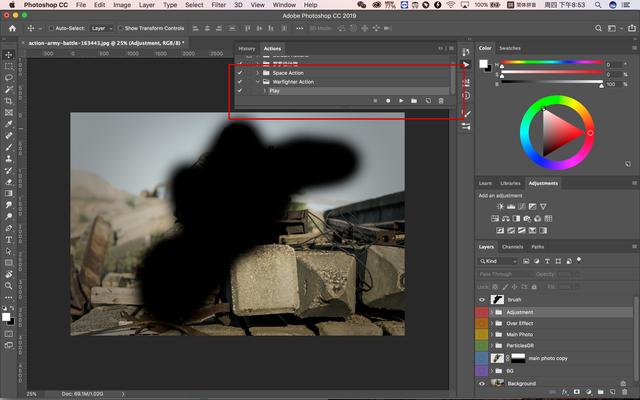Click the brightness slider in Color panel

(552, 82)
